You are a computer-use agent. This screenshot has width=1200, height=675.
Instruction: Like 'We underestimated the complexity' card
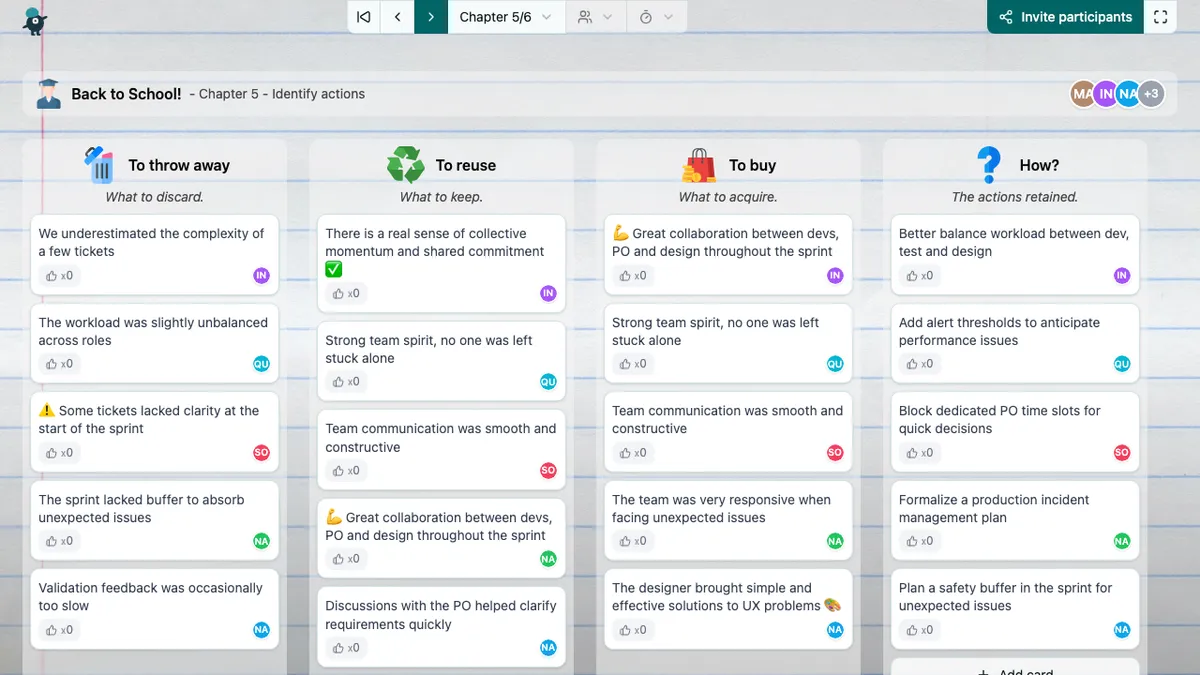pos(52,276)
